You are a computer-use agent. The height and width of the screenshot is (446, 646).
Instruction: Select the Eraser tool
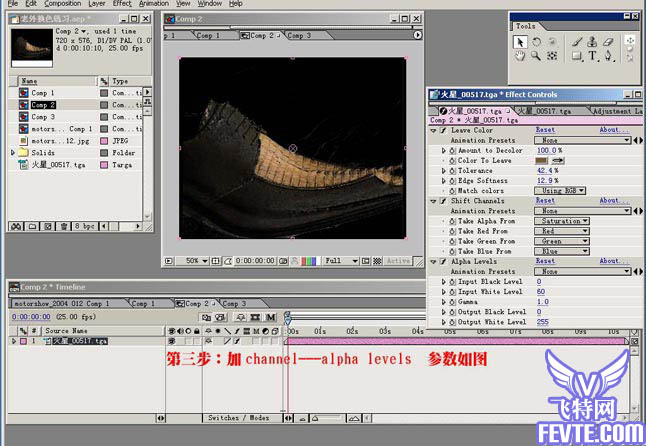pos(608,42)
